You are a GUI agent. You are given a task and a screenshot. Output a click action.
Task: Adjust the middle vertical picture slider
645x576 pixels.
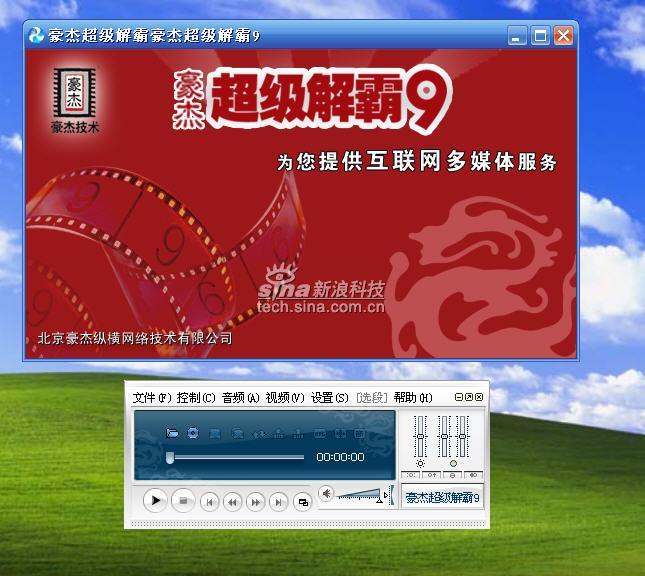click(444, 437)
